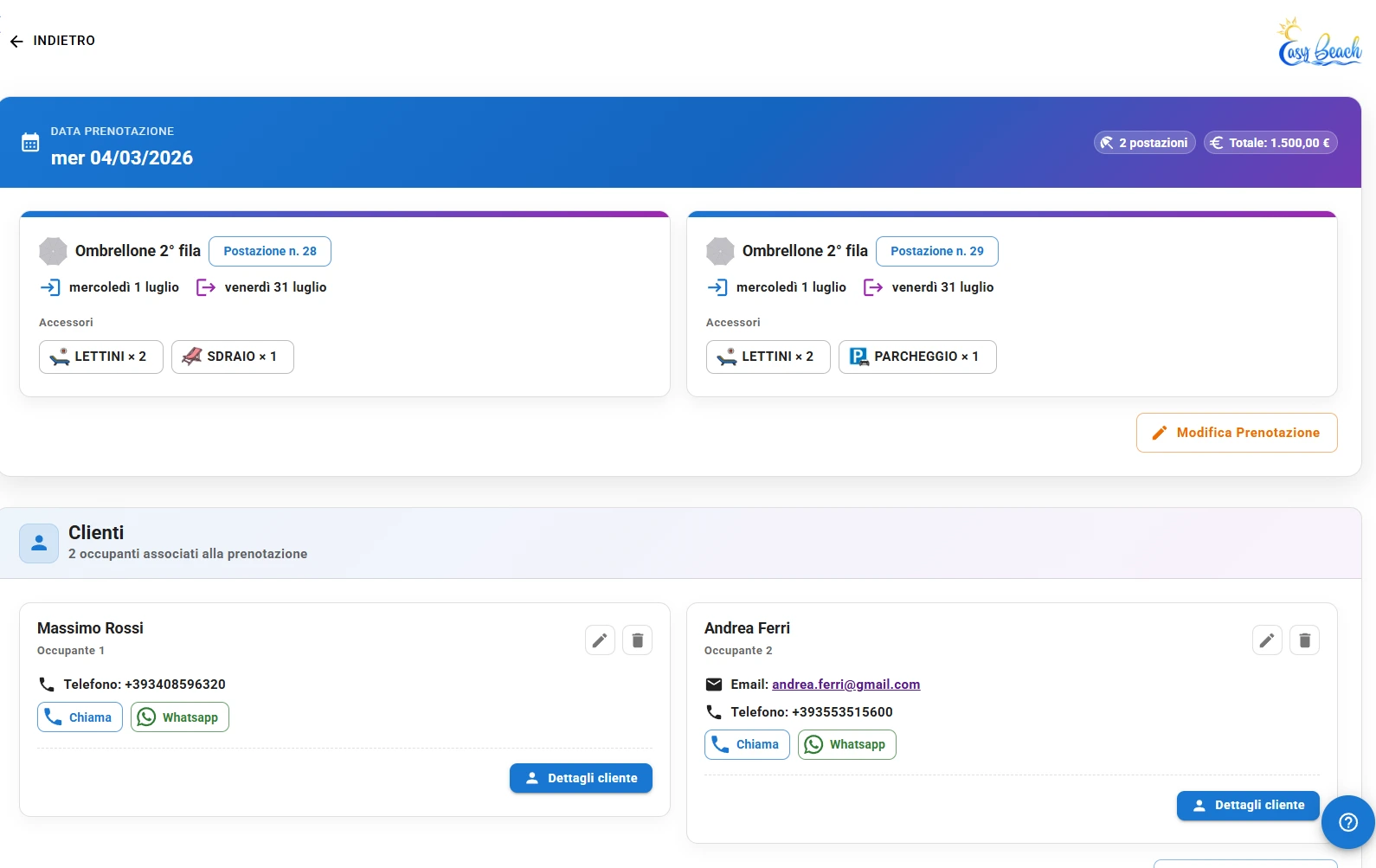Click the PARCHEGGIO × 1 accessory chip

pos(916,357)
